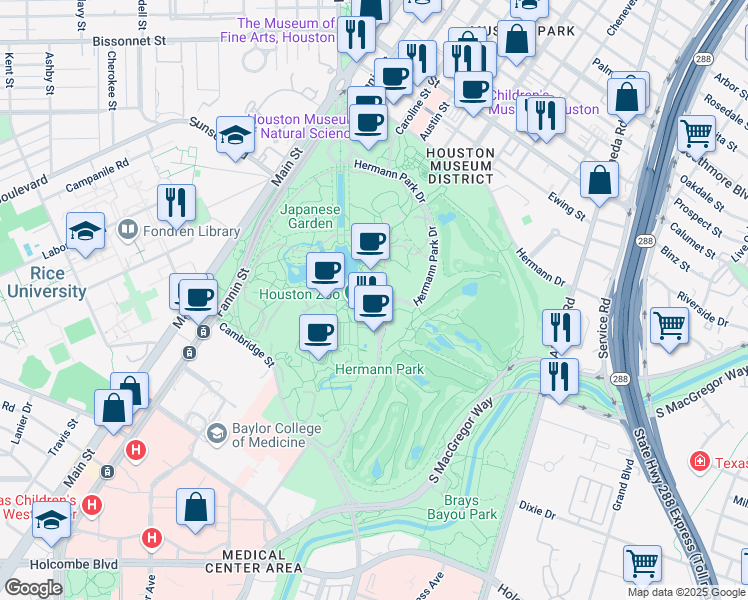Select shopping cart marker near Southmore Blvd
The image size is (748, 600).
coord(697,135)
